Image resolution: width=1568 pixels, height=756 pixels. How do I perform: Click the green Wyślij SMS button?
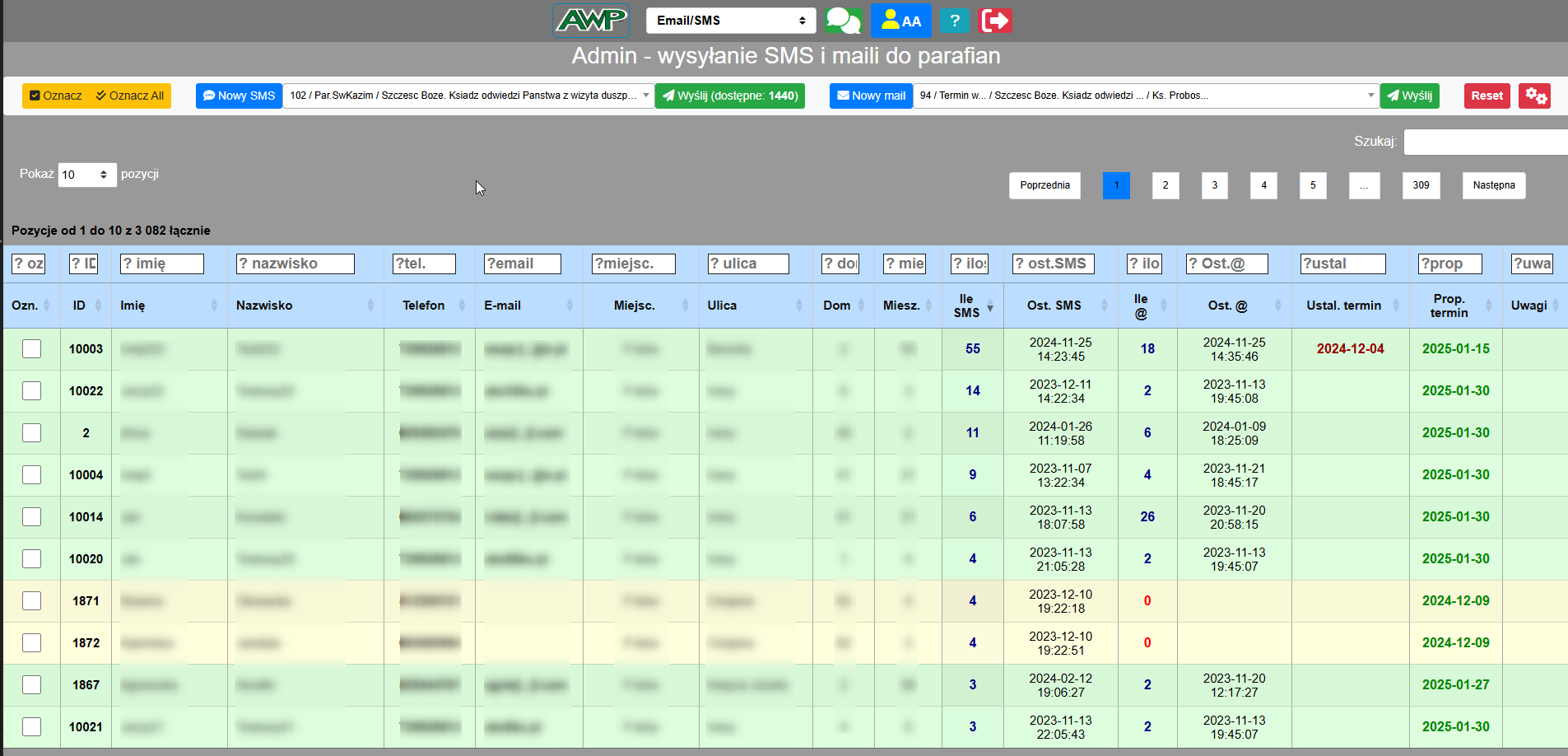729,96
